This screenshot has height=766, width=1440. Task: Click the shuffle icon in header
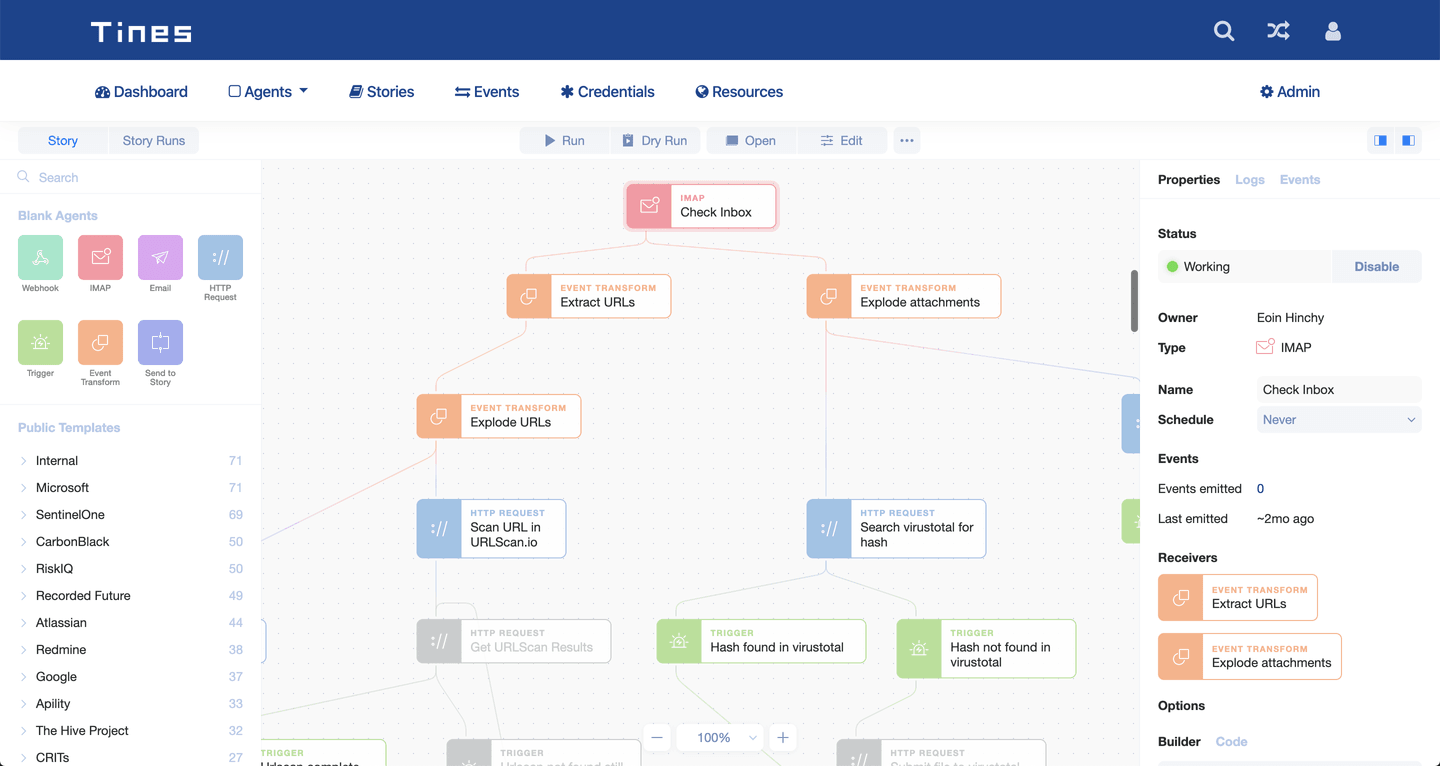(1278, 31)
